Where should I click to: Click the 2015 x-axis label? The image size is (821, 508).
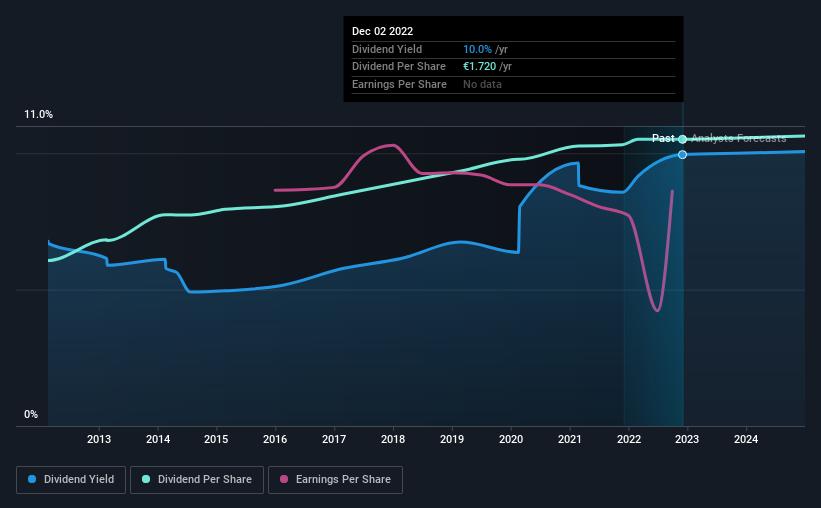216,439
